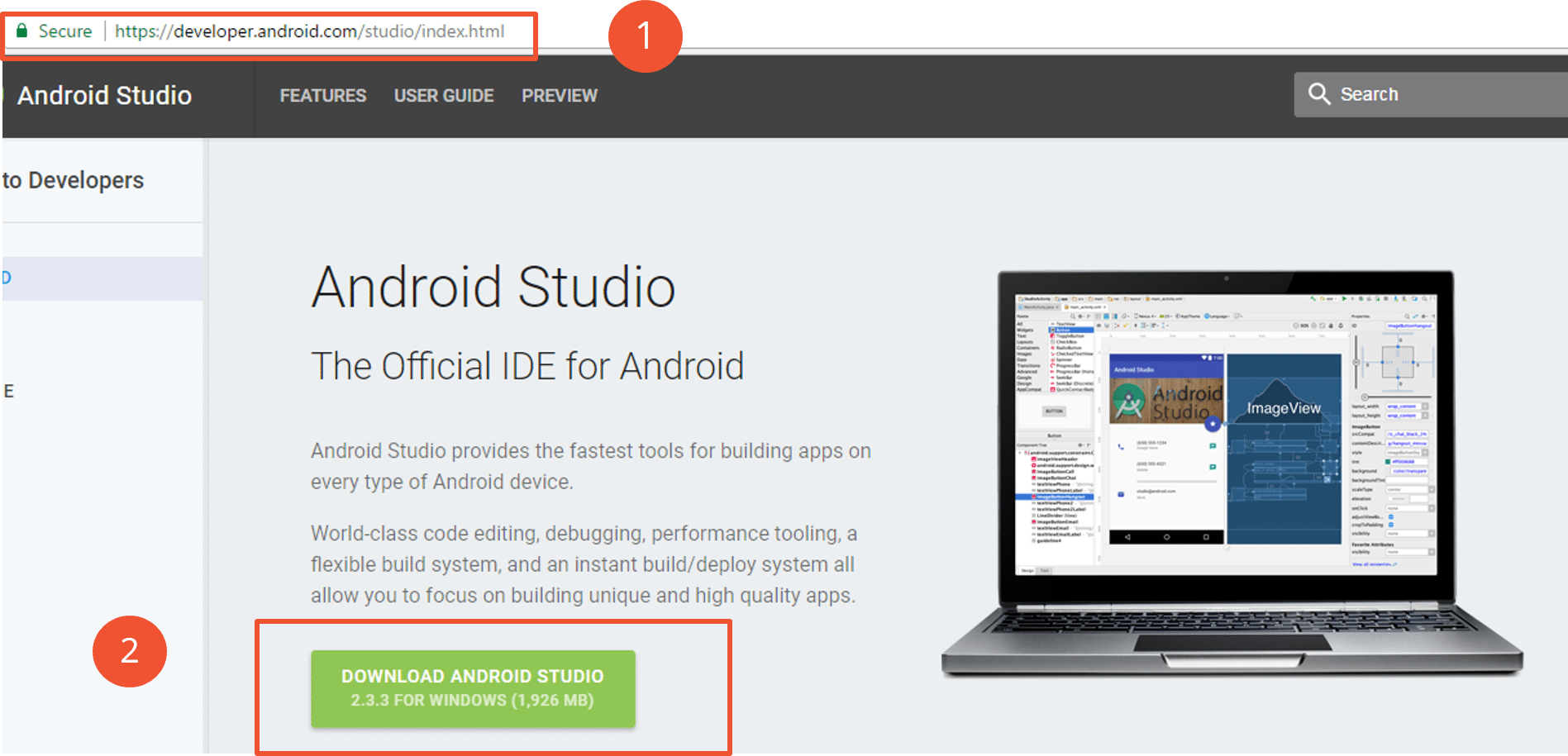
Task: Open the PREVIEW menu item
Action: [x=560, y=96]
